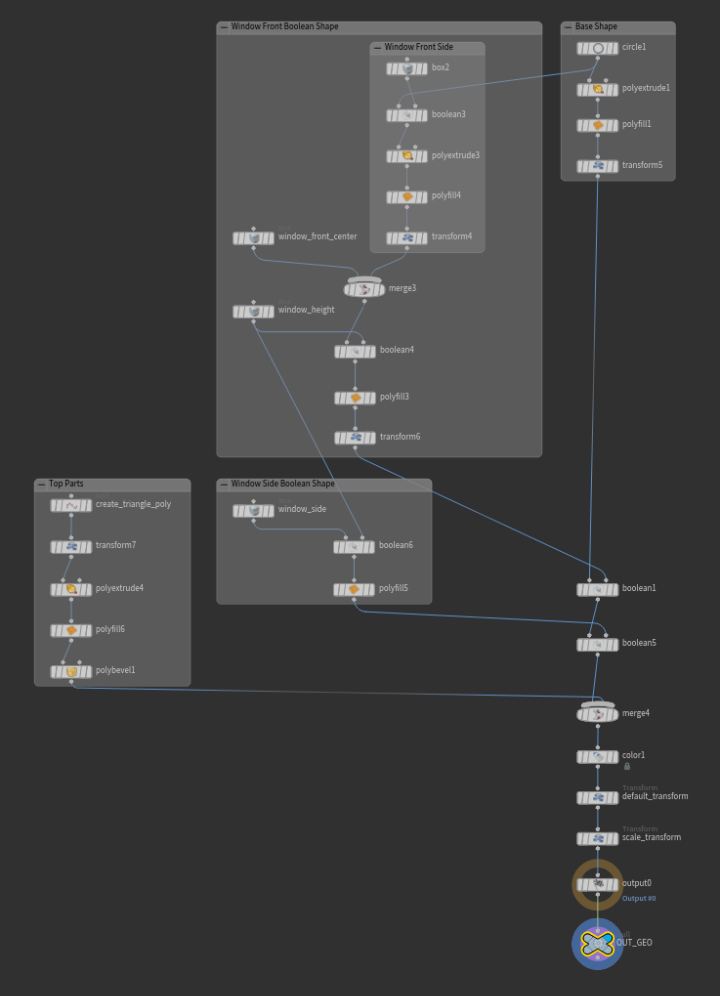Click the create_triangle_poly node icon

71,505
